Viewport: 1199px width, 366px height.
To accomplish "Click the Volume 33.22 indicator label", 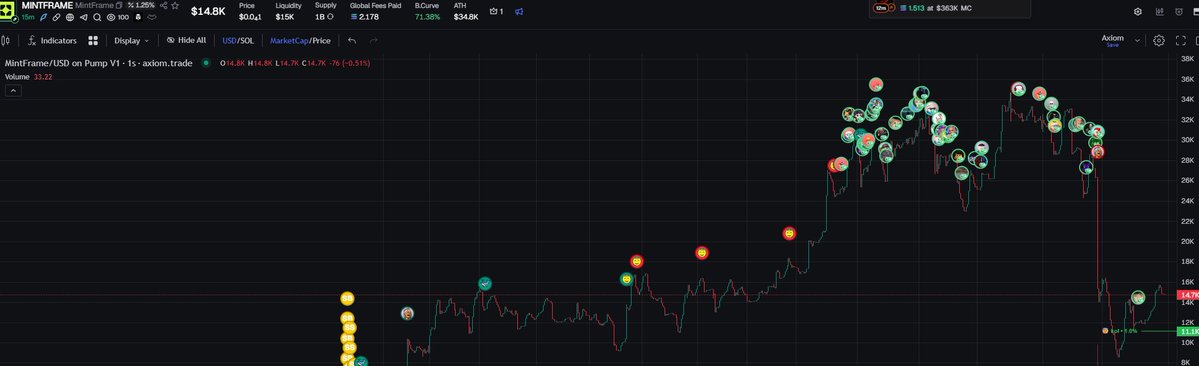I will (x=28, y=77).
